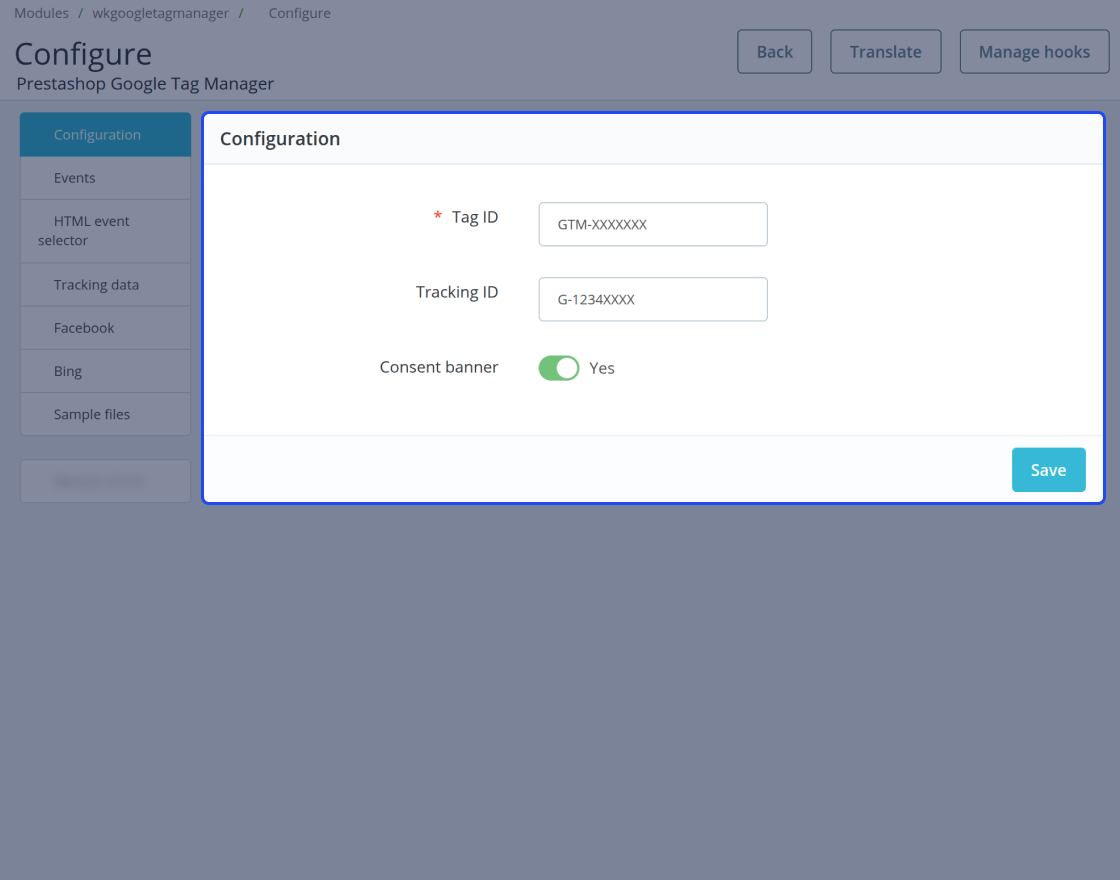This screenshot has width=1120, height=880.
Task: Open the HTML event selector tab
Action: tap(105, 231)
